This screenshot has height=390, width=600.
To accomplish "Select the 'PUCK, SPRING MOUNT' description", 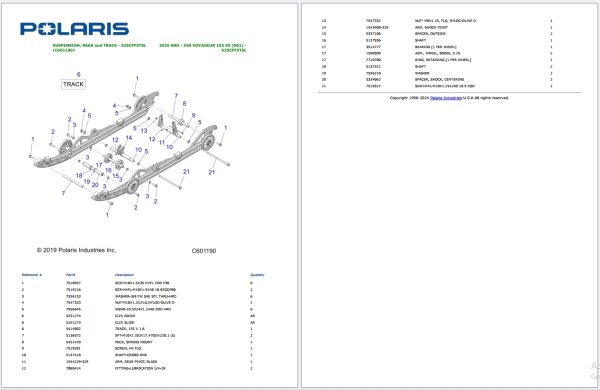I will [x=134, y=342].
